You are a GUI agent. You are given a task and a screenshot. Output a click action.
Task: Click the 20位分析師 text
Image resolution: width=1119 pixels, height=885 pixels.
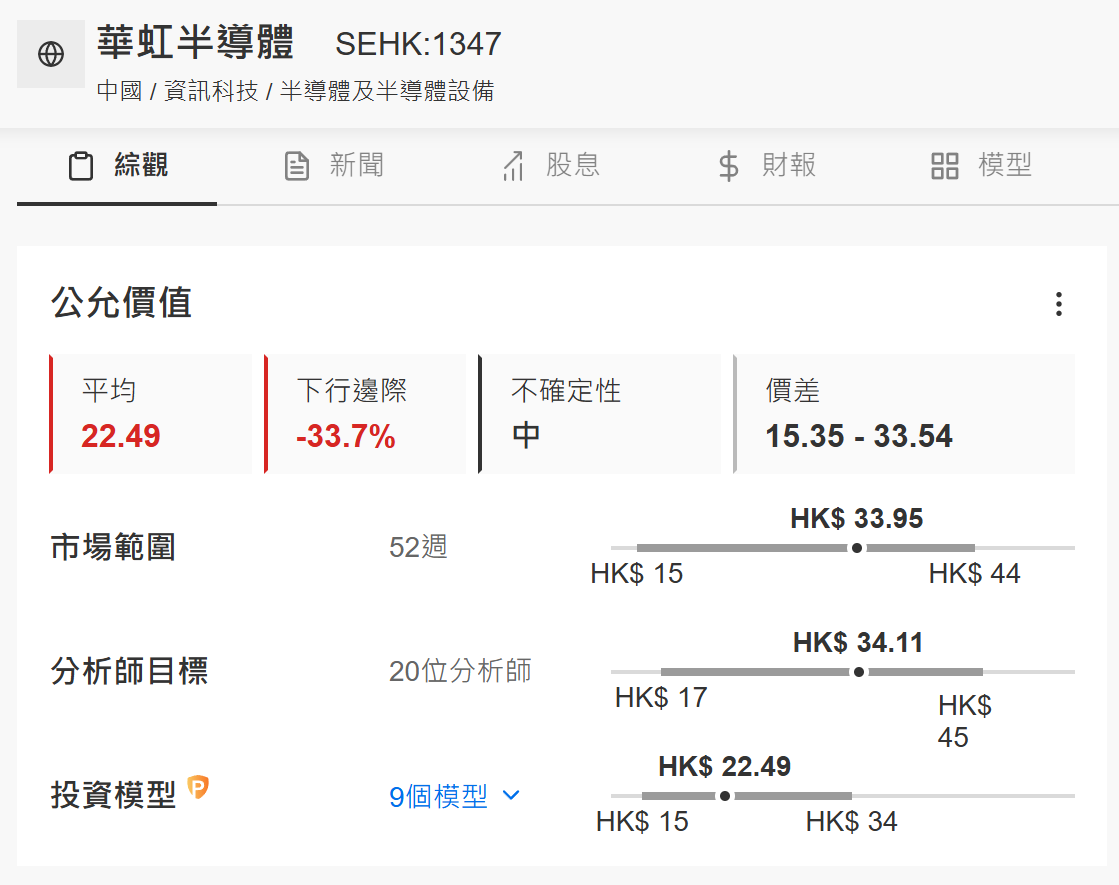coord(460,671)
